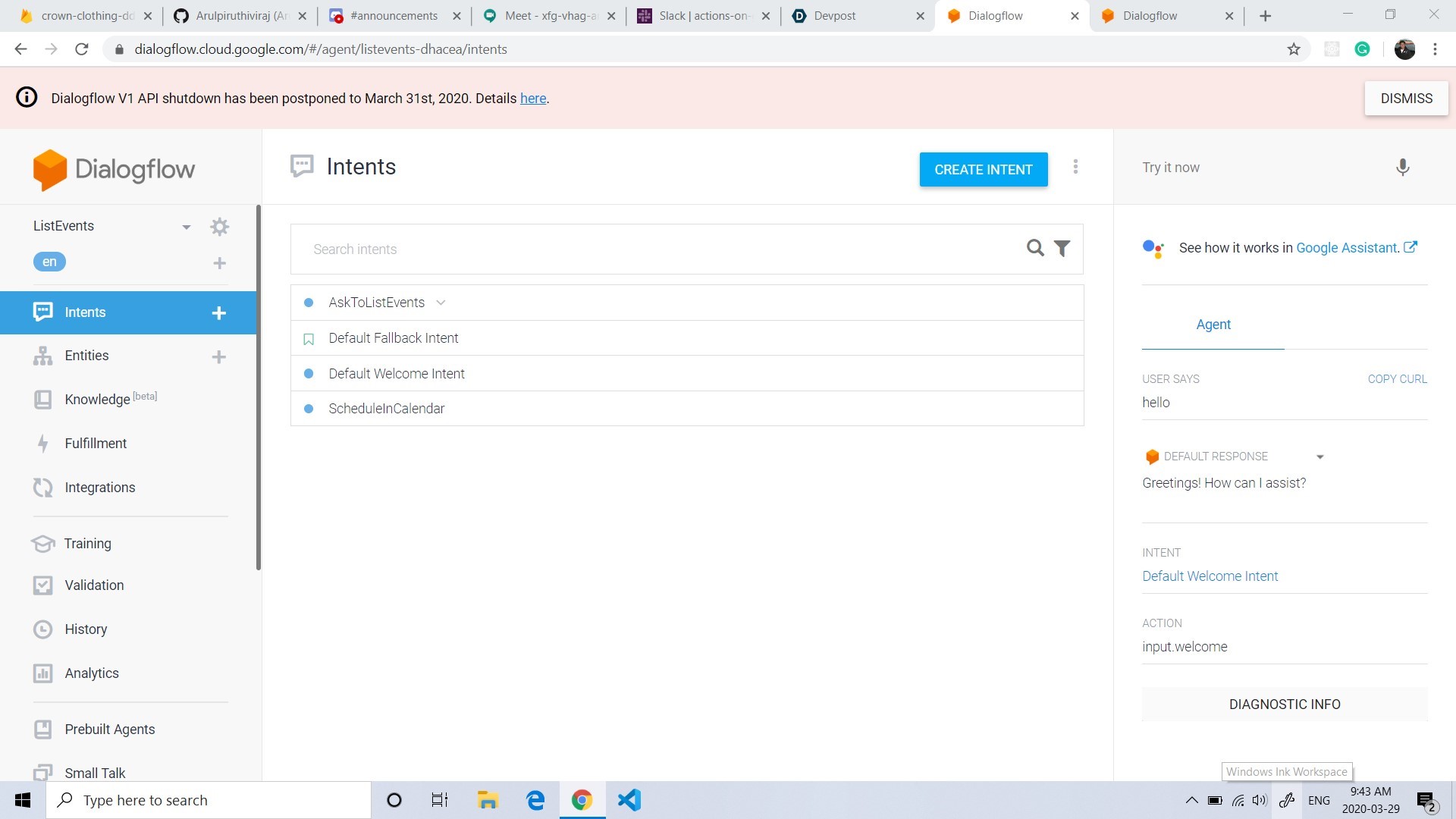Switch to the Devpost browser tab
The image size is (1456, 819).
[835, 16]
